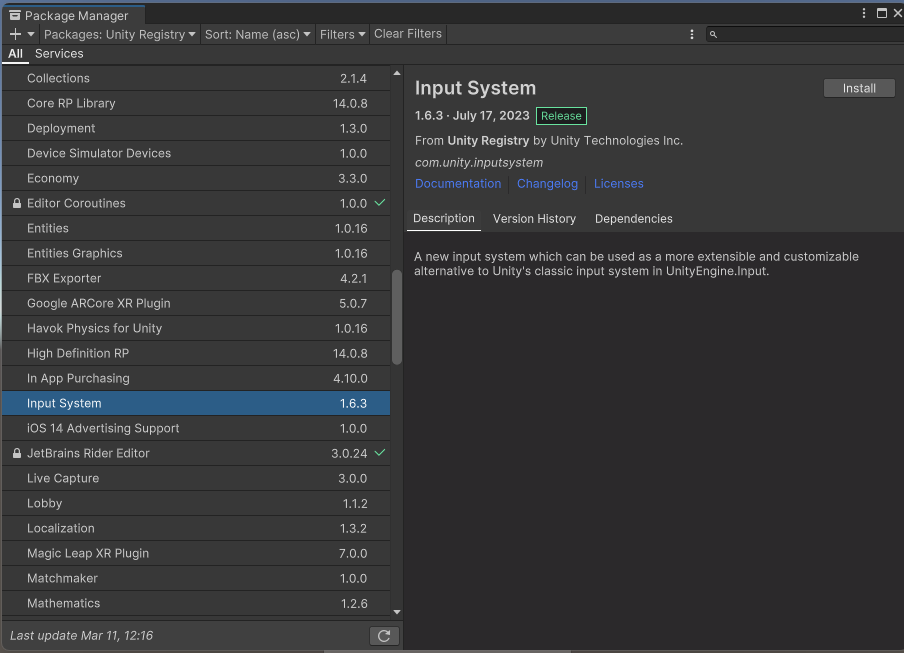Select Entities Graphics package
This screenshot has width=904, height=653.
click(196, 253)
